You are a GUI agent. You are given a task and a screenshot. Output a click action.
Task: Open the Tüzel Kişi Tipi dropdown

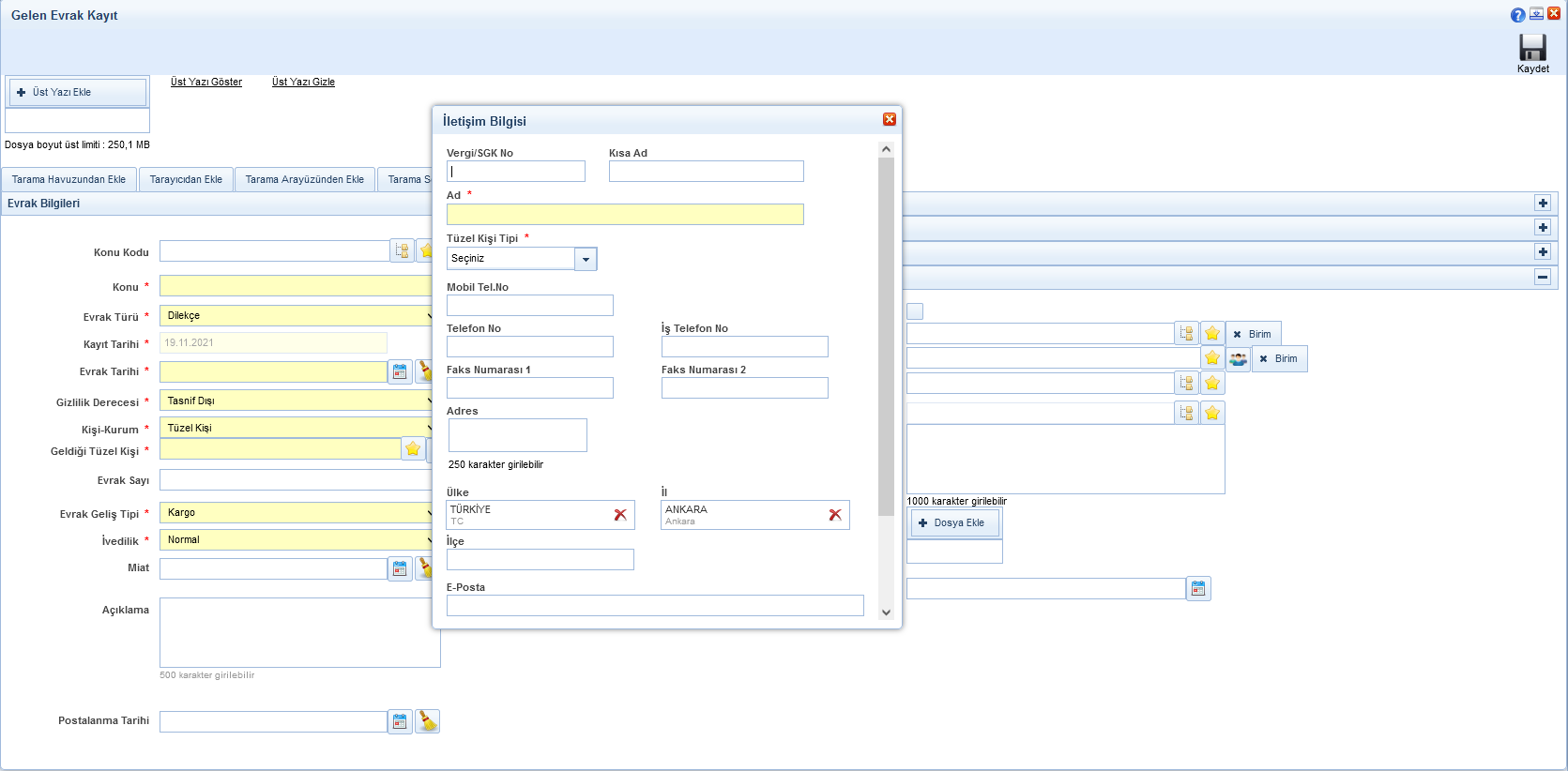coord(586,259)
